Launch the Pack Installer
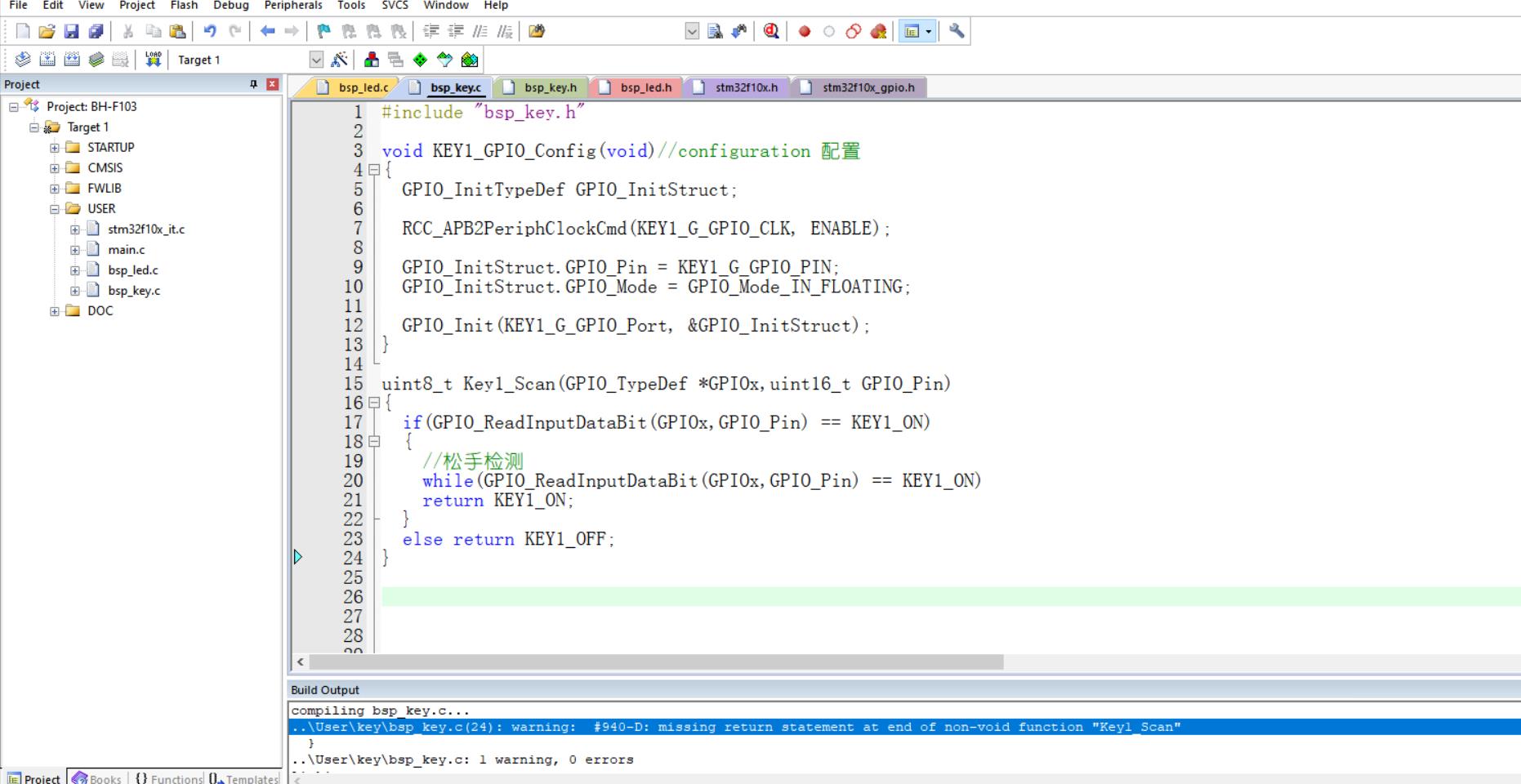 point(469,60)
